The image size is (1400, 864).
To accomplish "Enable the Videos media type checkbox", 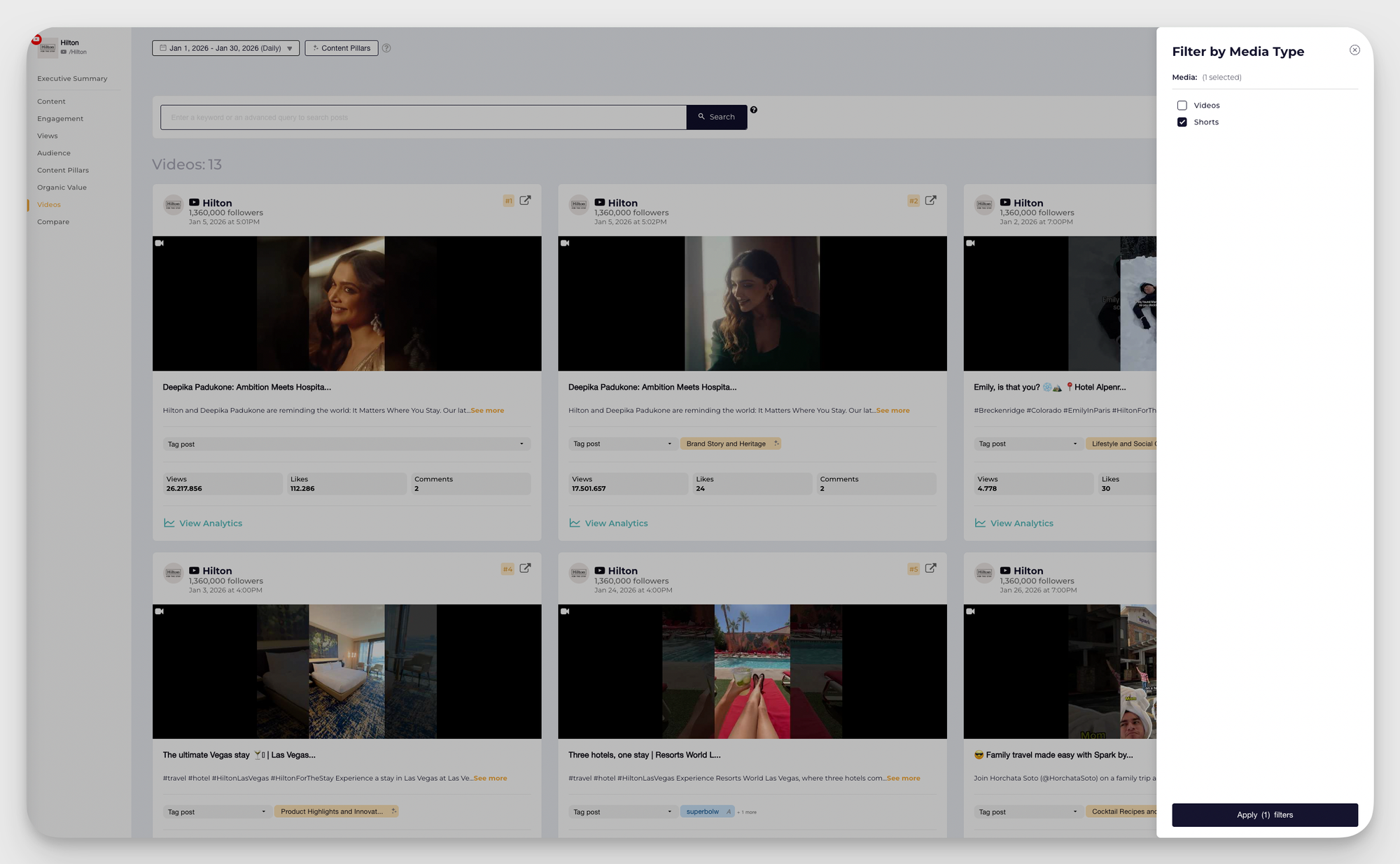I will pyautogui.click(x=1182, y=105).
